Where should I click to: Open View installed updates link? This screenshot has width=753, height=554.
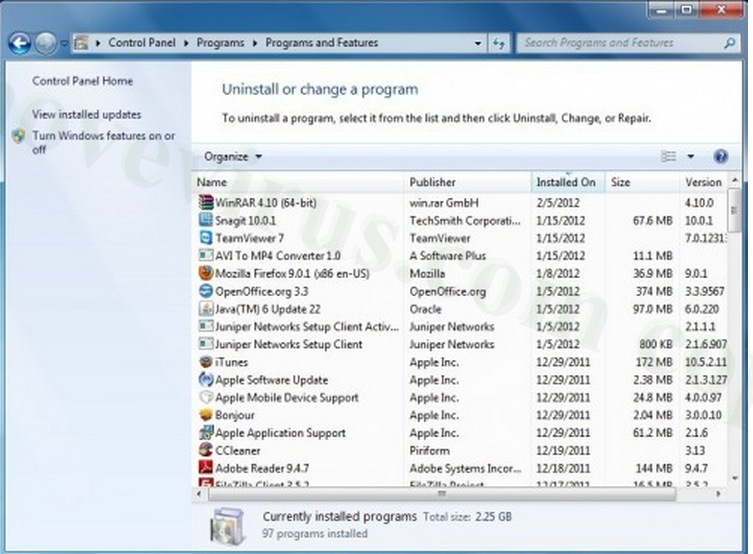[86, 115]
